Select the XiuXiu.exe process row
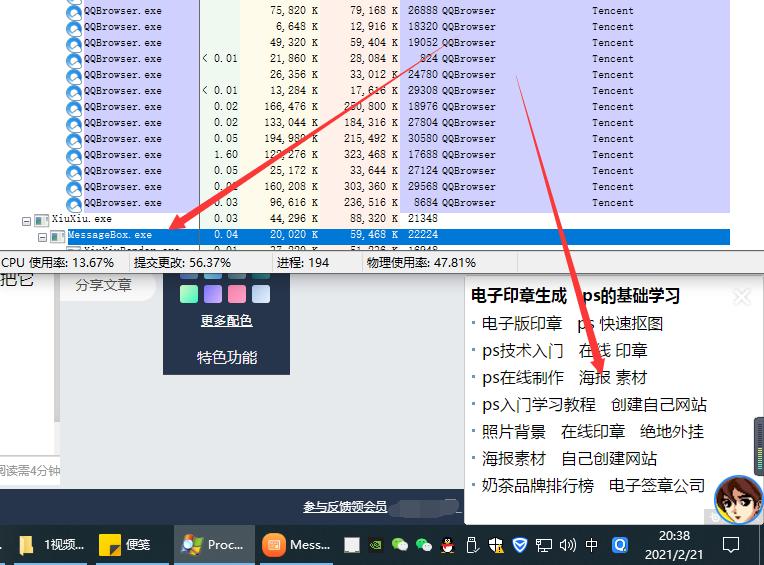764x565 pixels. [x=375, y=219]
